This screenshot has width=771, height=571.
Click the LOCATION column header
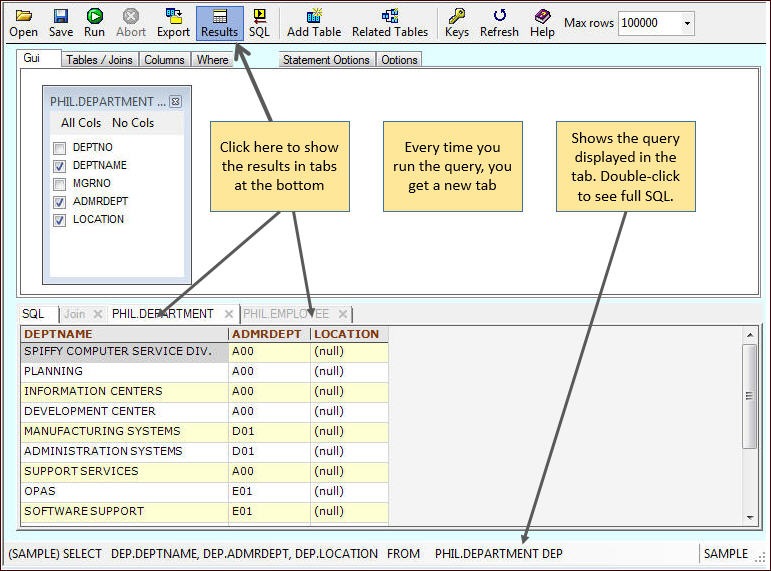tap(350, 334)
